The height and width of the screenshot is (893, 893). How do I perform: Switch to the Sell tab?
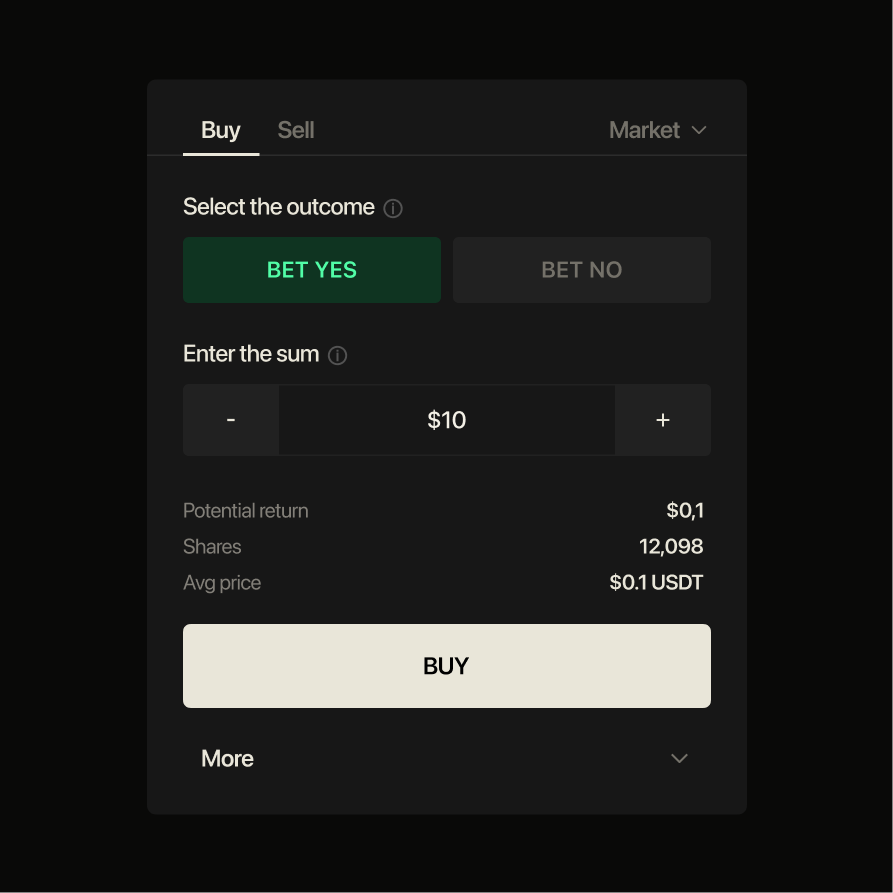pos(296,130)
